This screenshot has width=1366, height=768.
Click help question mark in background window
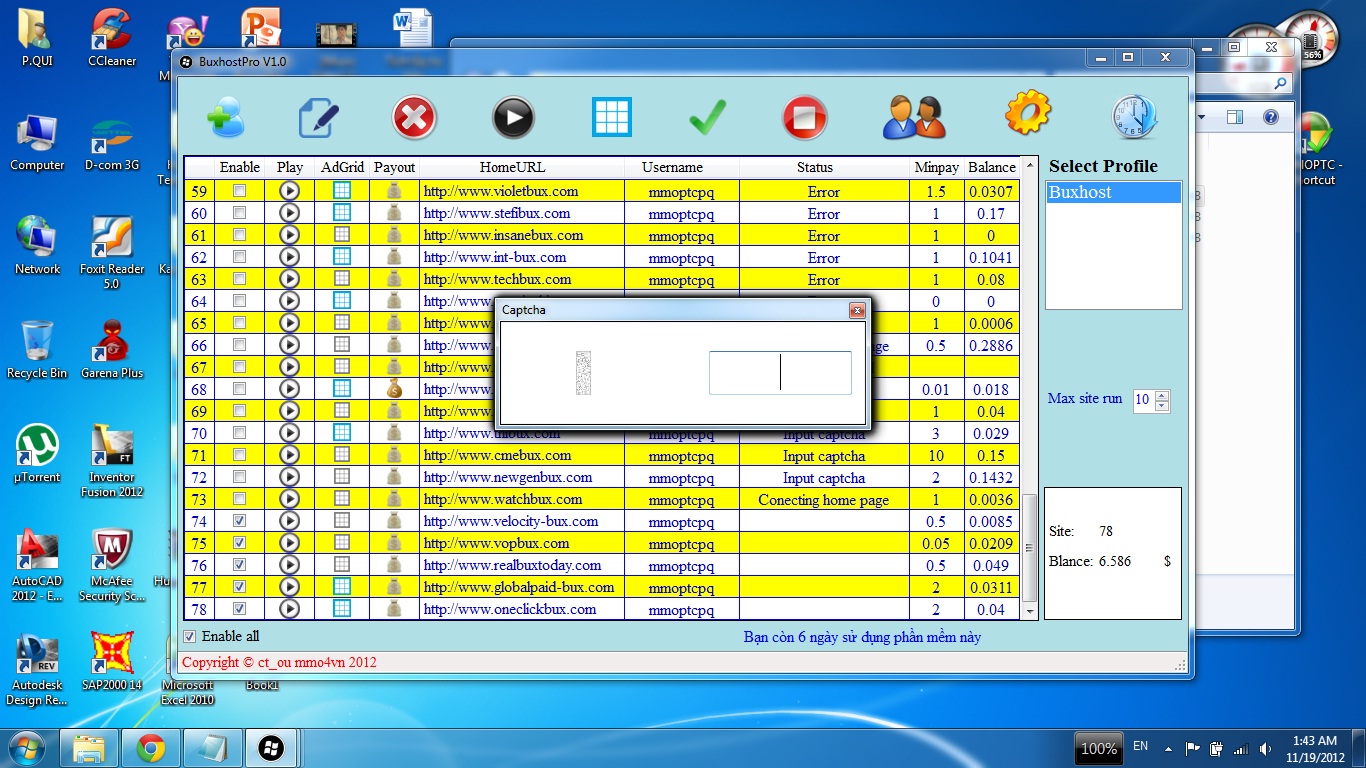pos(1271,117)
